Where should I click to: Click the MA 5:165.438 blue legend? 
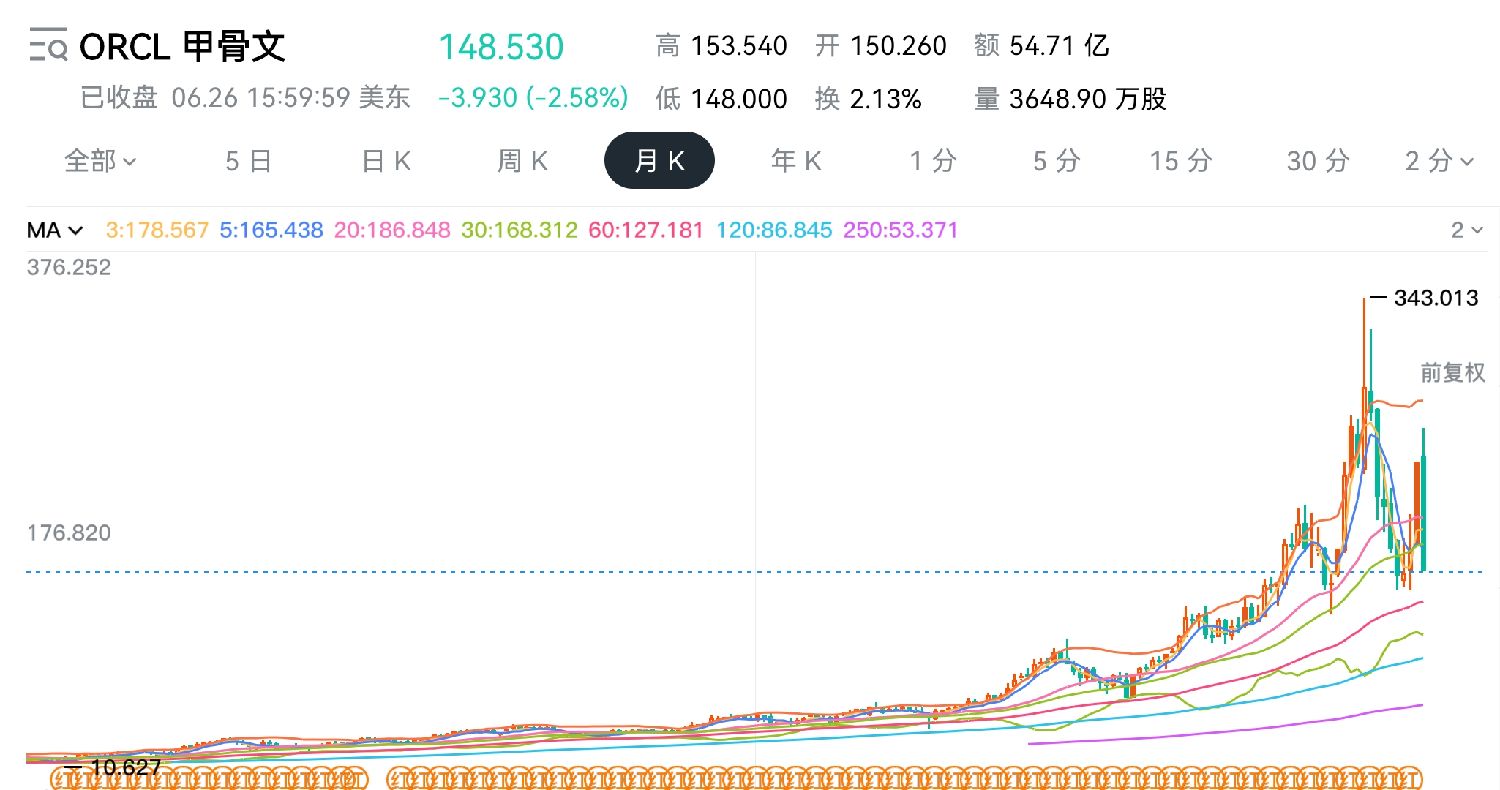272,231
